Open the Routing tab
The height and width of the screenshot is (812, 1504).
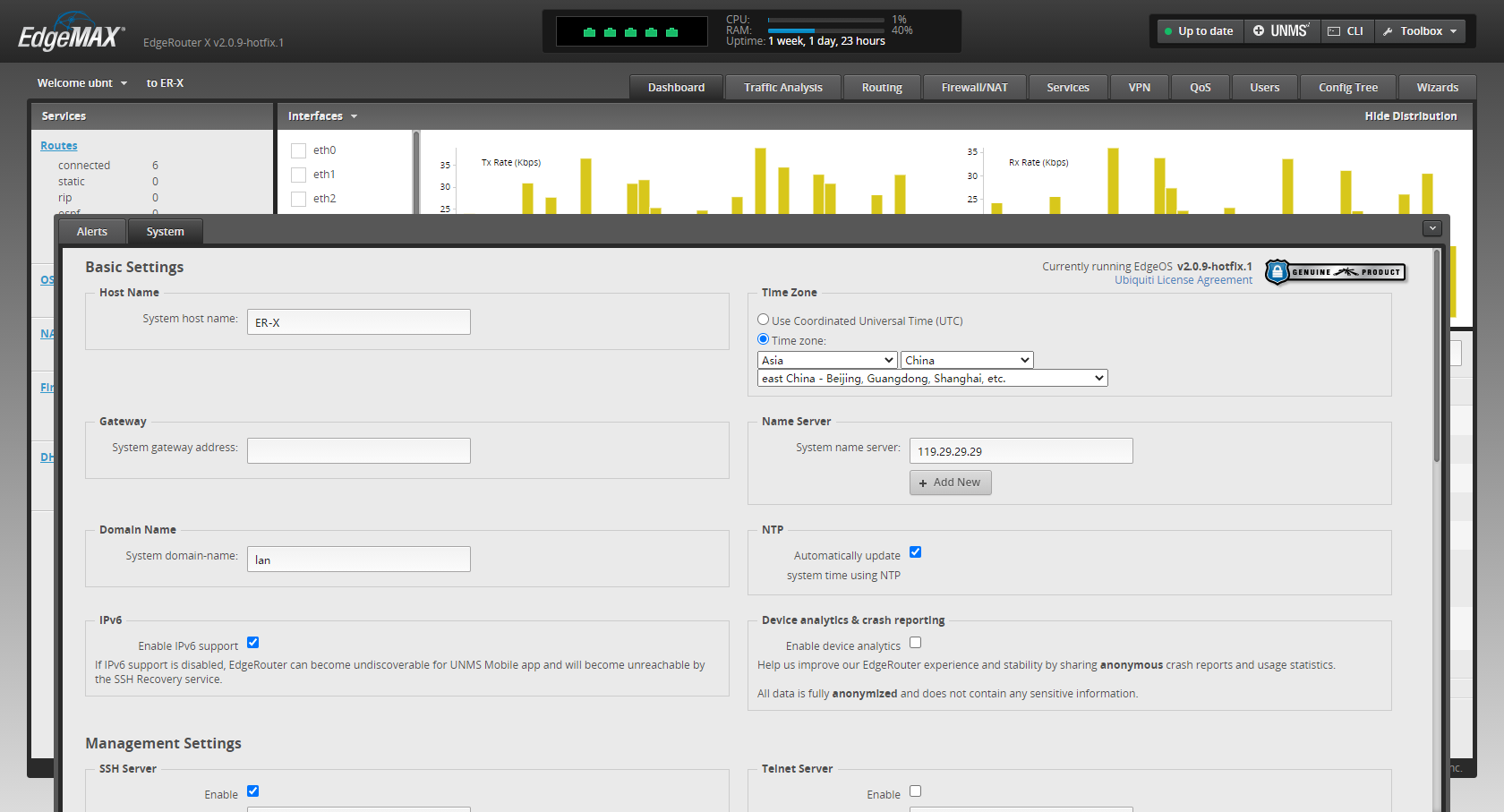882,88
